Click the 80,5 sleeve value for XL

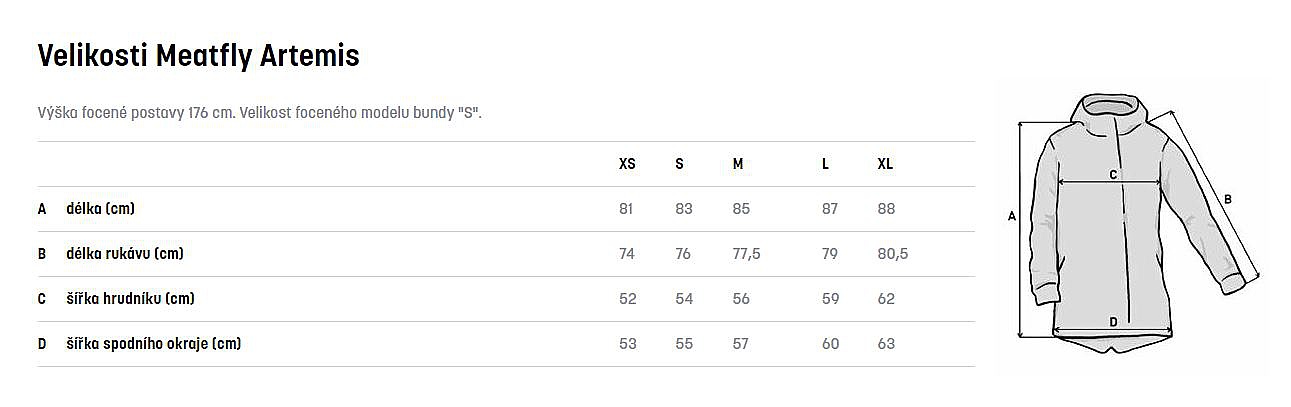tap(892, 254)
